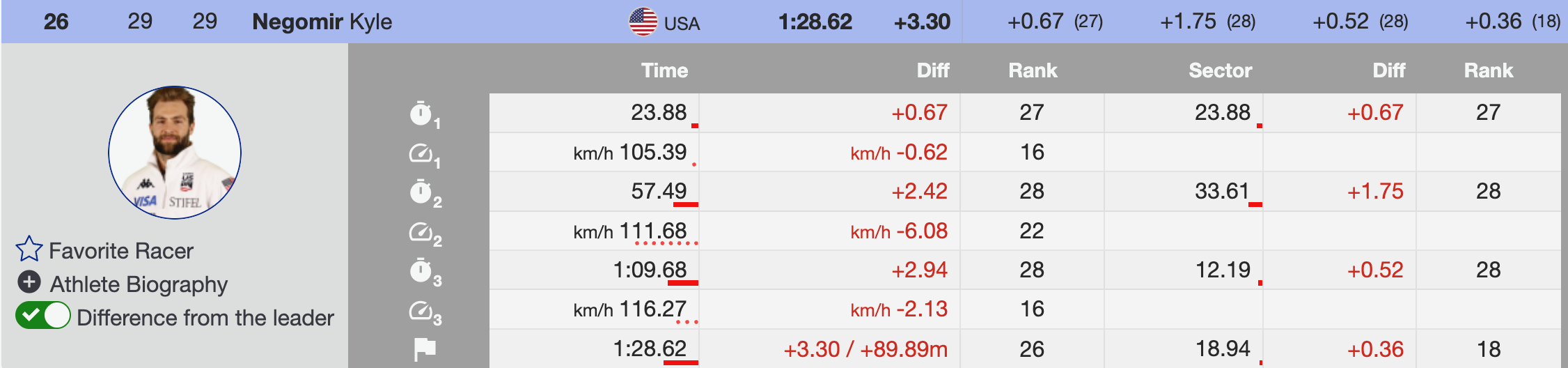Click the first Rank column header
This screenshot has height=368, width=1568.
coord(1033,70)
